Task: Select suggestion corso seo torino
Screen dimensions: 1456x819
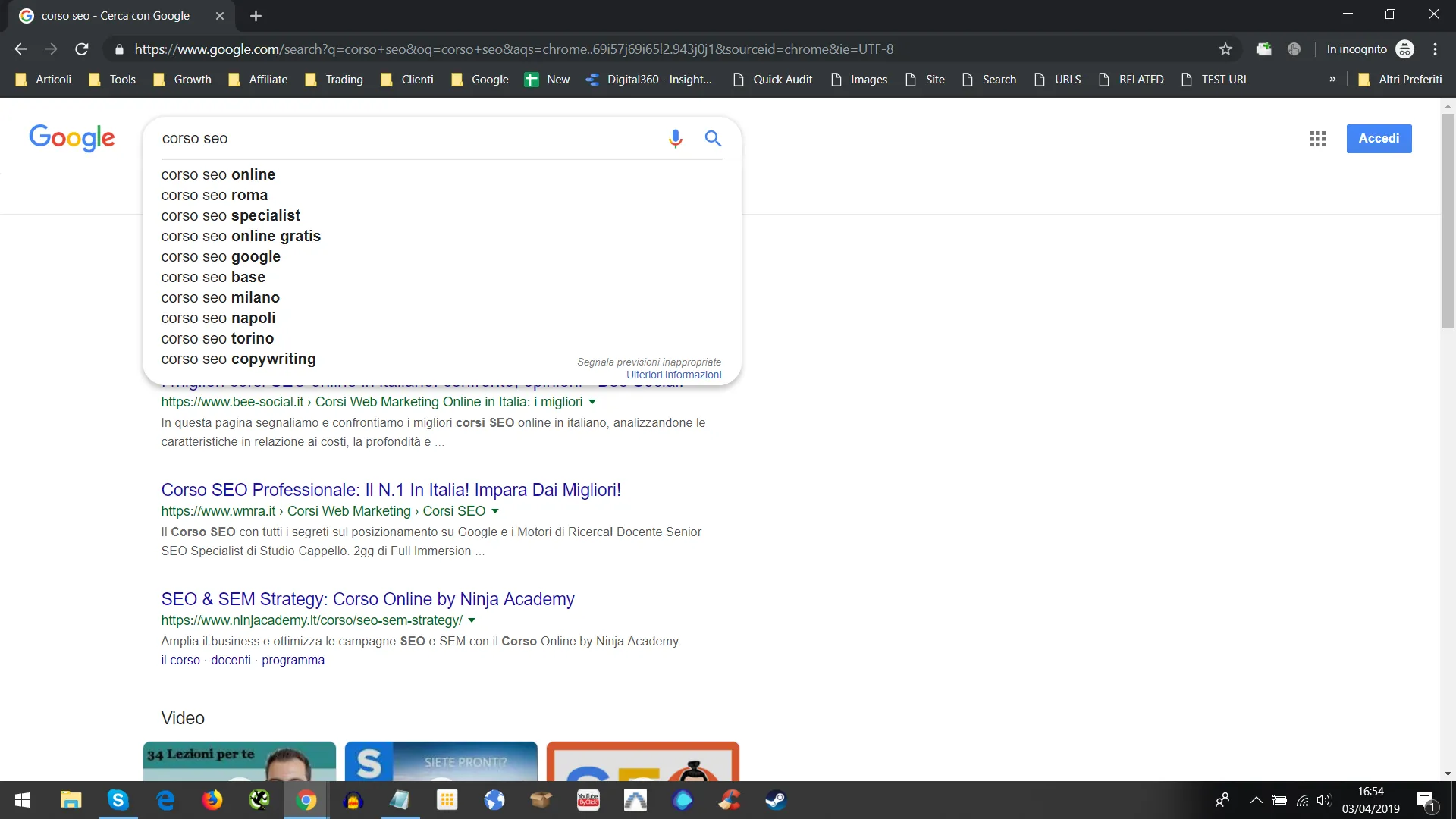Action: [441, 338]
